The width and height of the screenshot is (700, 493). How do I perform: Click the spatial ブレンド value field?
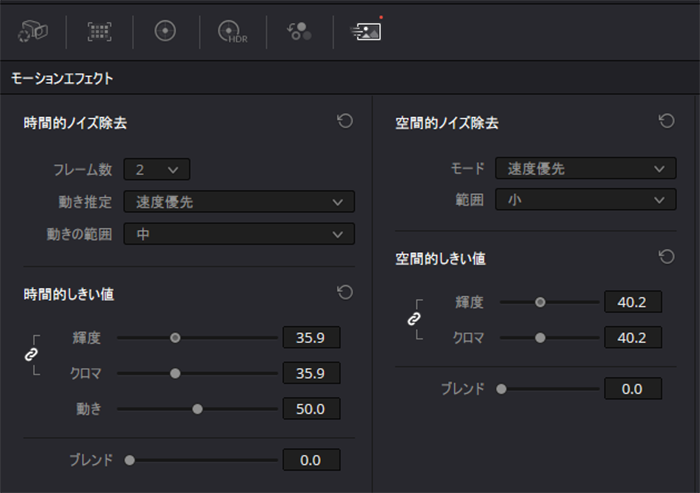[x=633, y=389]
